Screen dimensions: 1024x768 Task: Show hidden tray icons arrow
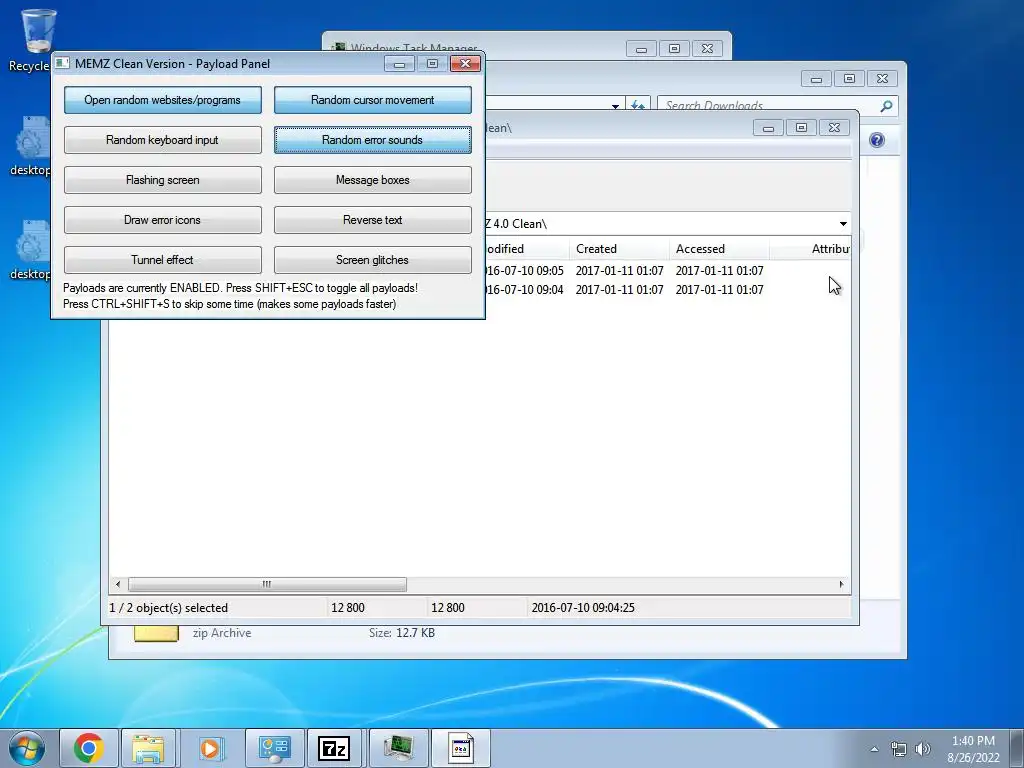874,749
